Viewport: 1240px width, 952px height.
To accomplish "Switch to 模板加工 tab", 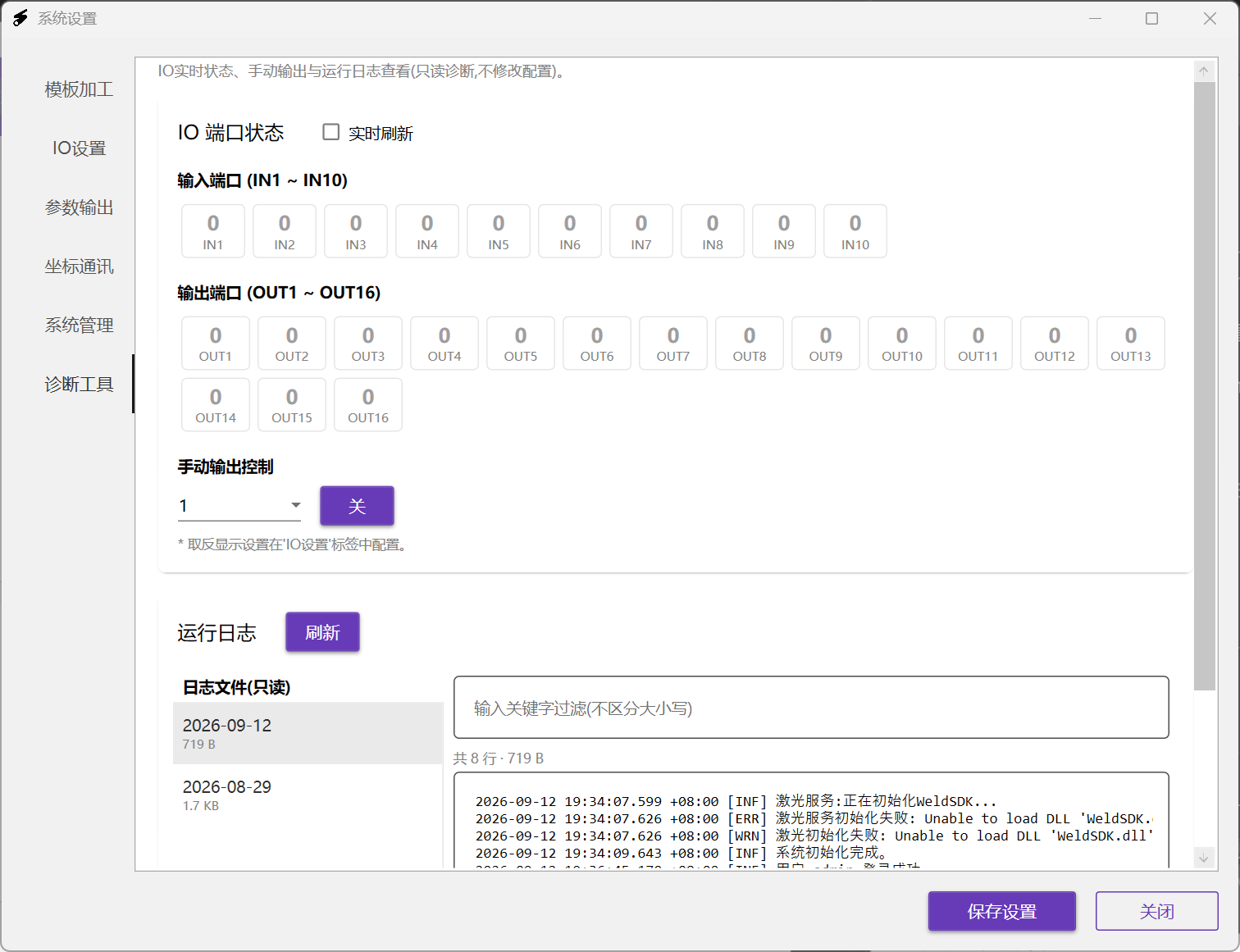I will coord(79,89).
